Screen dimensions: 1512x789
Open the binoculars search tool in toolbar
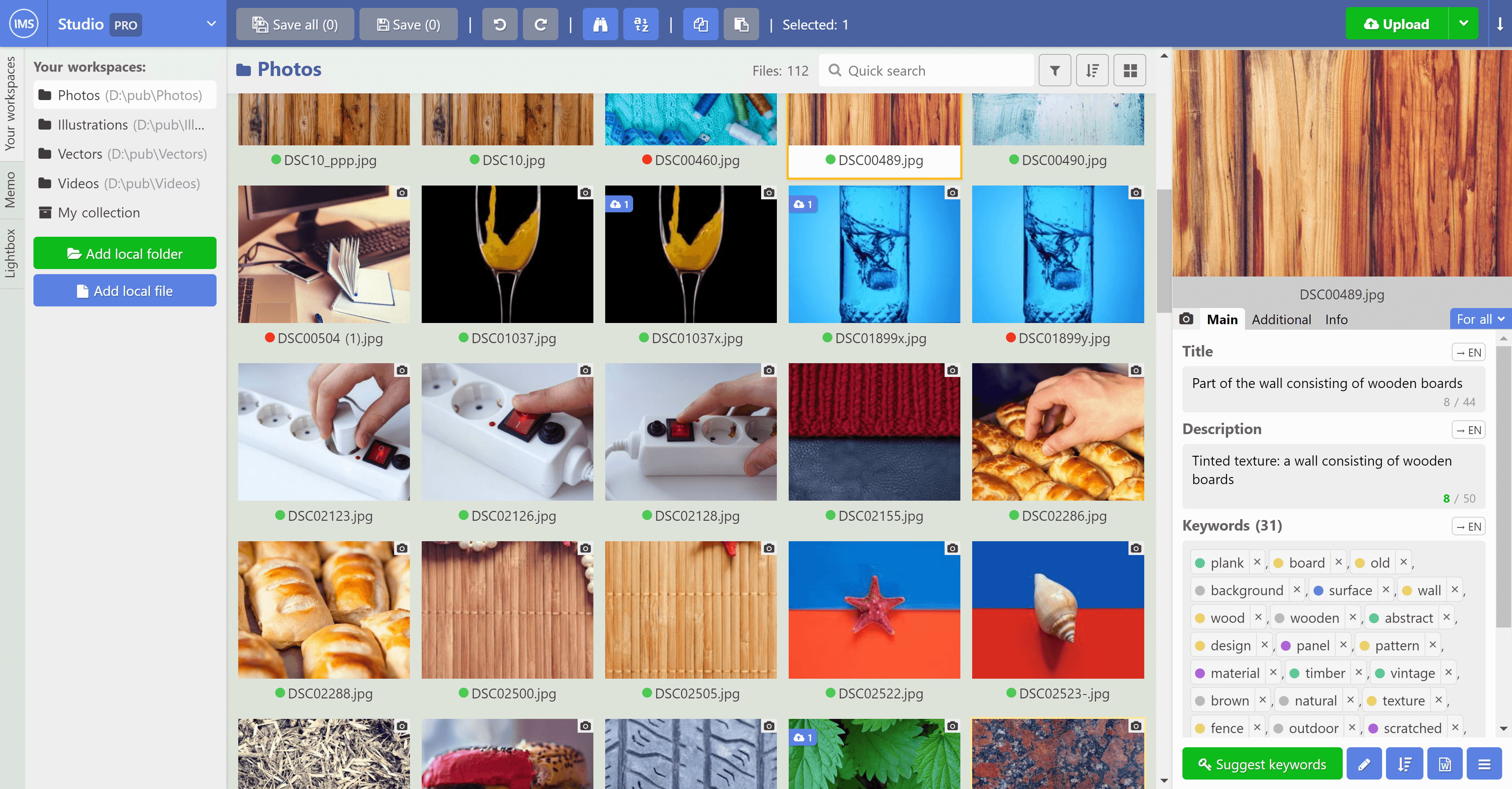600,24
